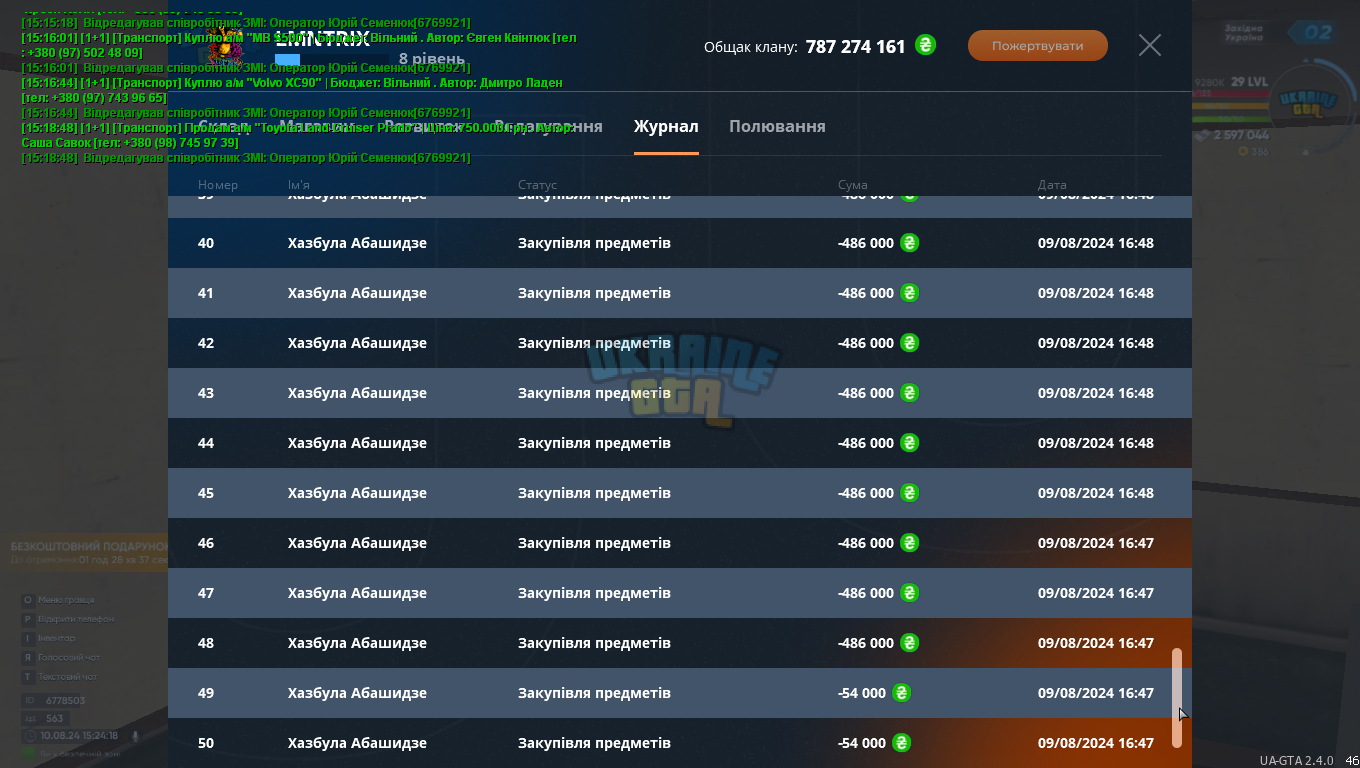Click the currency icon in row 50
Viewport: 1360px width, 768px height.
pos(901,743)
